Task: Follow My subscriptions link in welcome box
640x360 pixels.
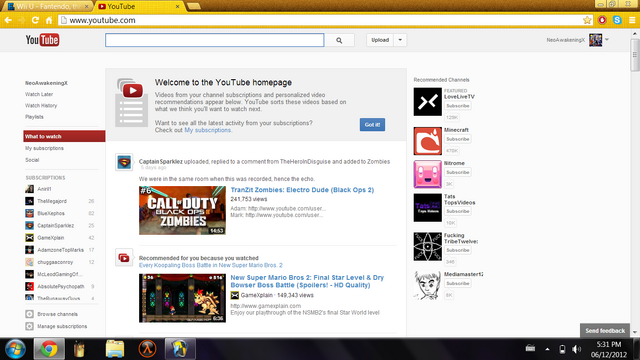Action: tap(208, 130)
